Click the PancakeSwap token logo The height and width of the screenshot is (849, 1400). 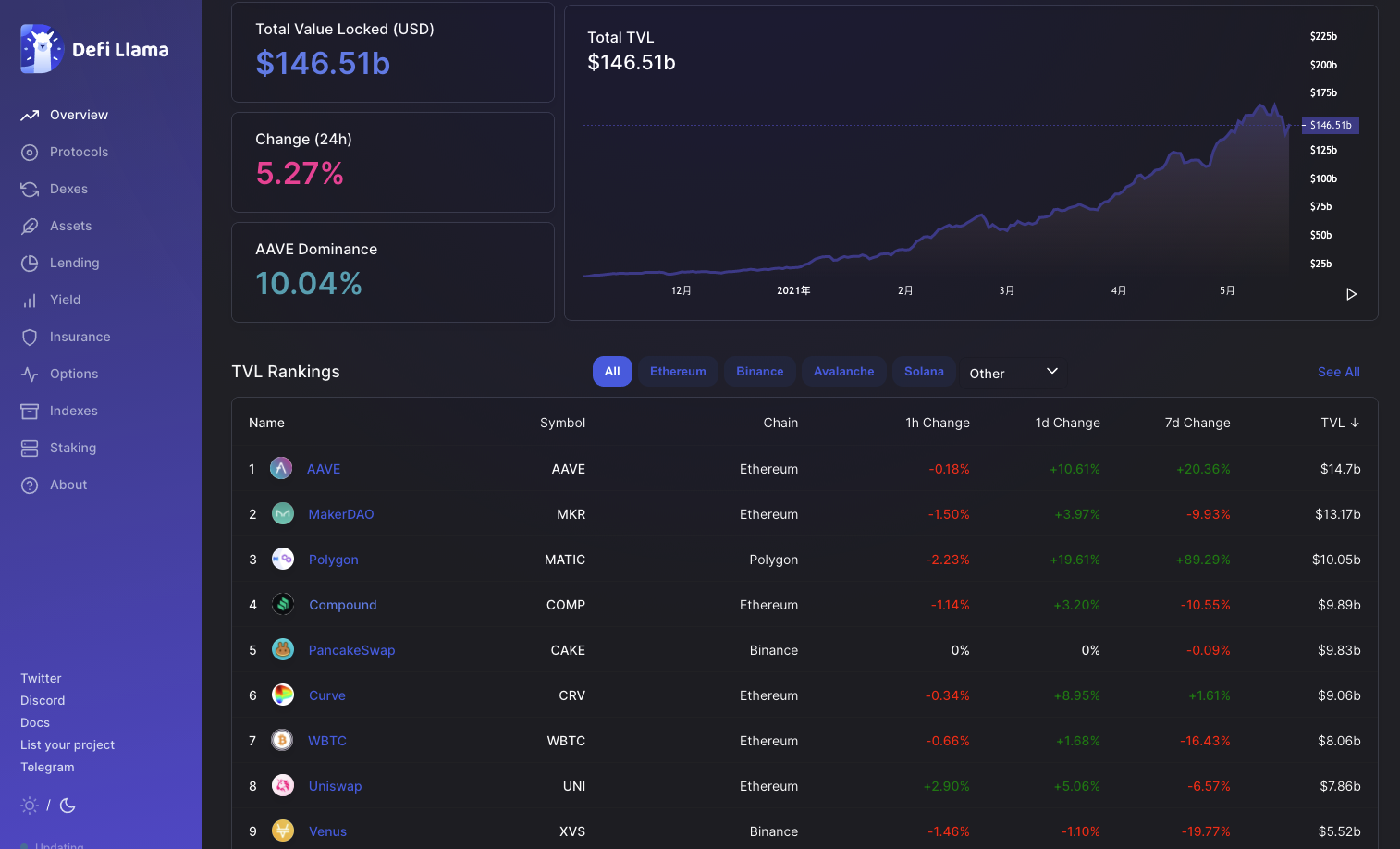coord(283,649)
